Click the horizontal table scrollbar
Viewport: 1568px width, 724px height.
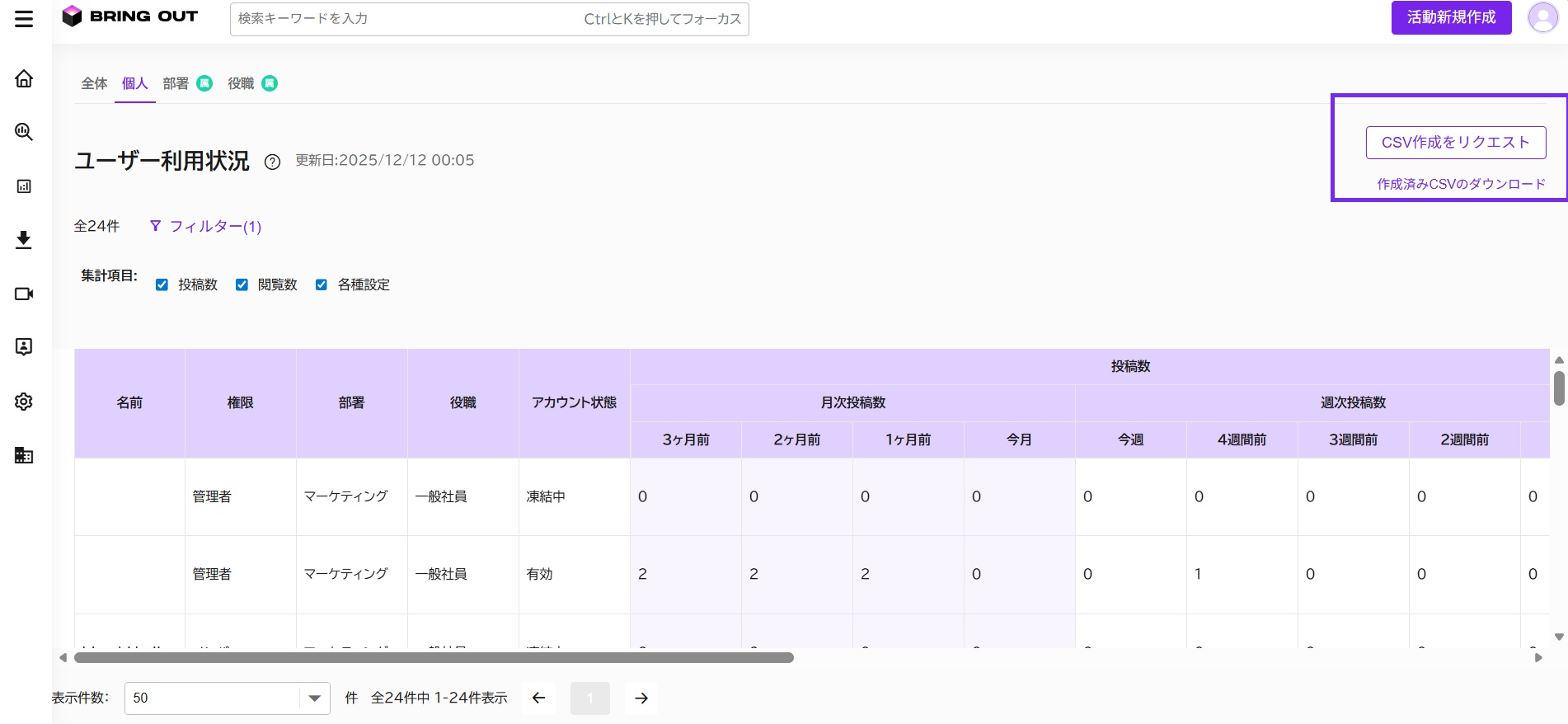coord(434,658)
